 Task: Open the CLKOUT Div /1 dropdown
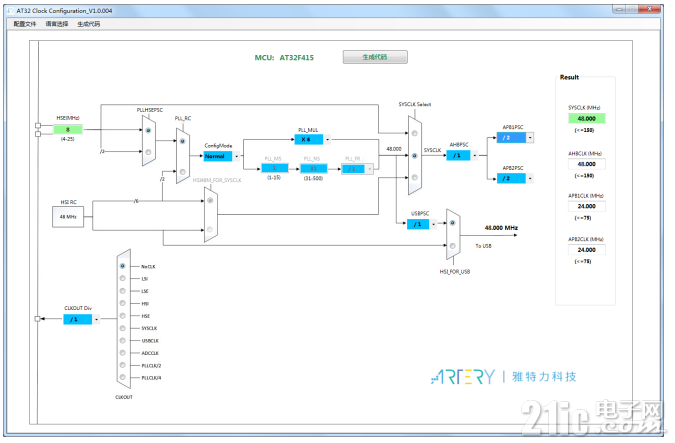96,319
